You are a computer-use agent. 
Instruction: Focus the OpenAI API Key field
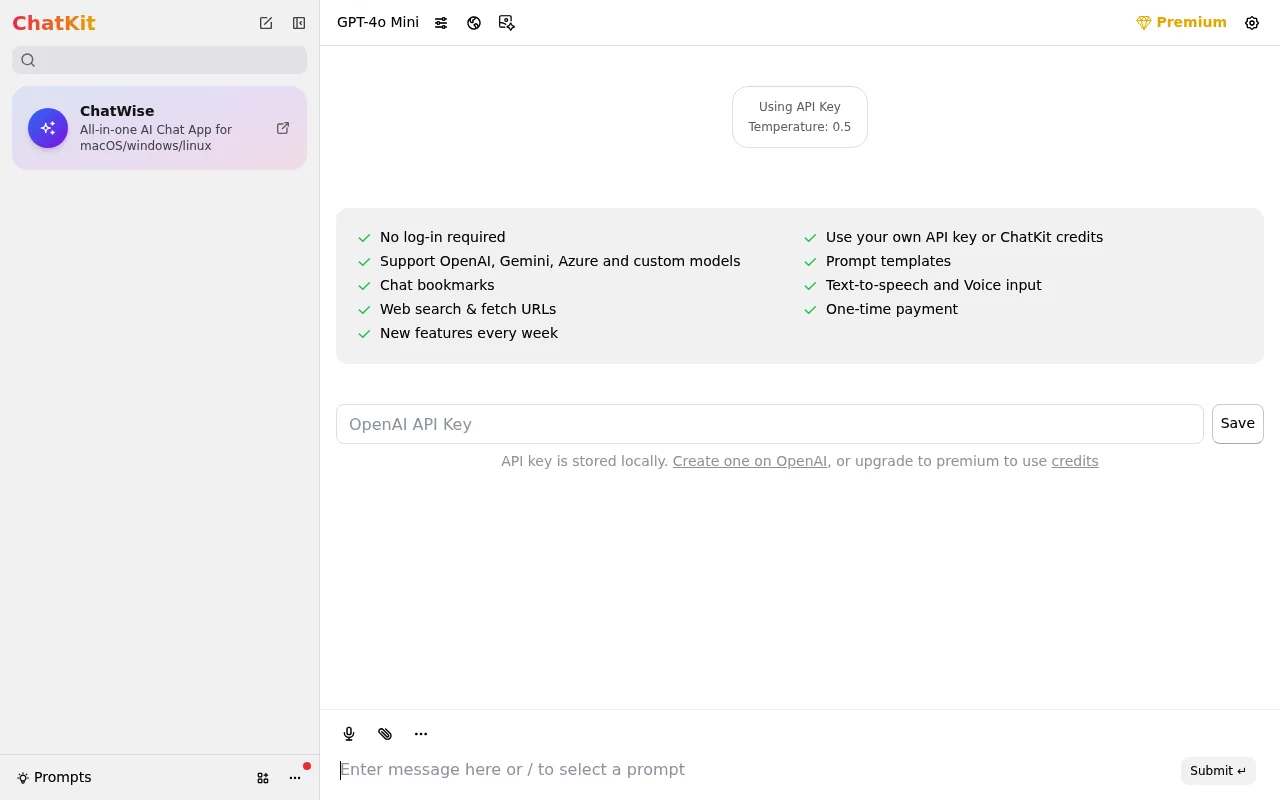click(x=770, y=424)
